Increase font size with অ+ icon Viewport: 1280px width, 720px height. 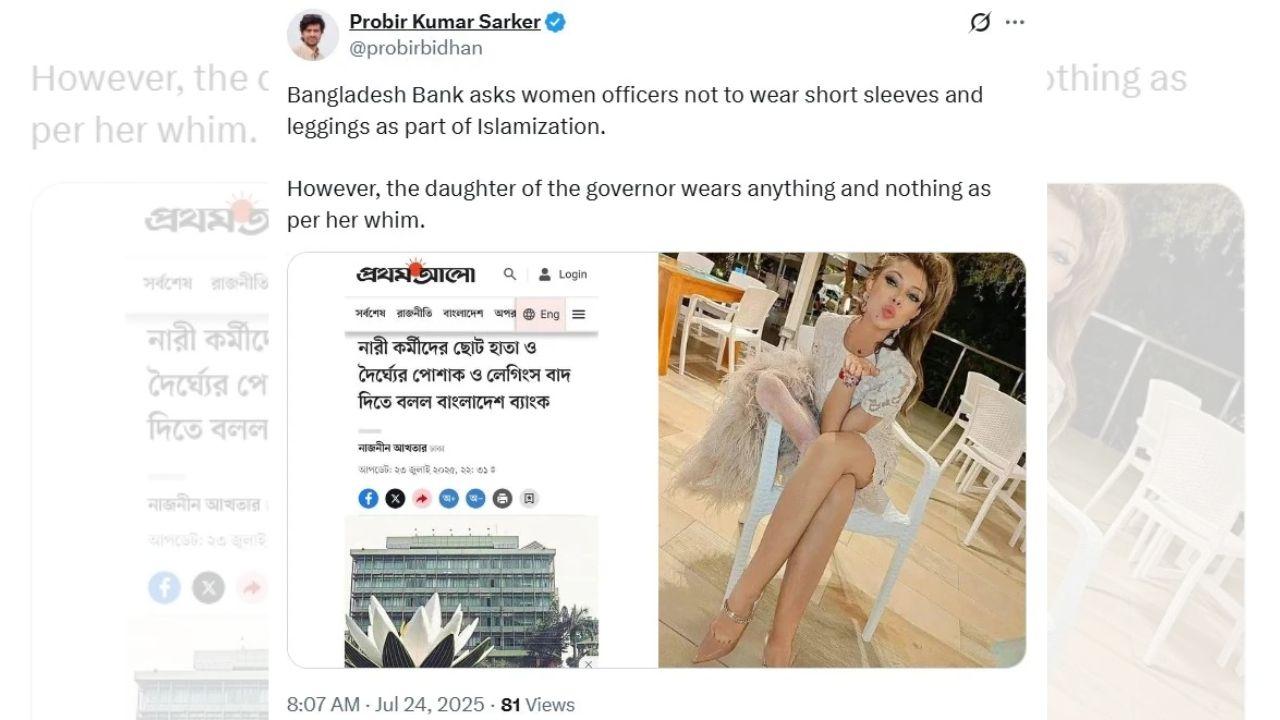tap(449, 498)
